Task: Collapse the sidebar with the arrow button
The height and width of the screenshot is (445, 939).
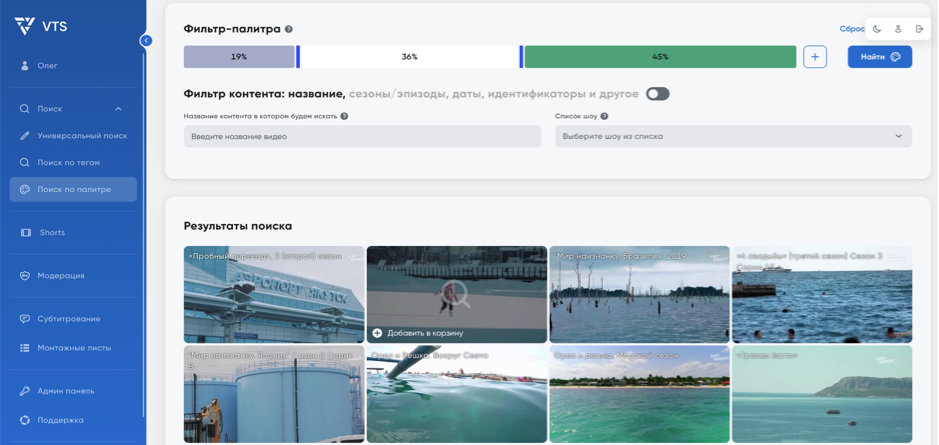Action: (x=146, y=41)
